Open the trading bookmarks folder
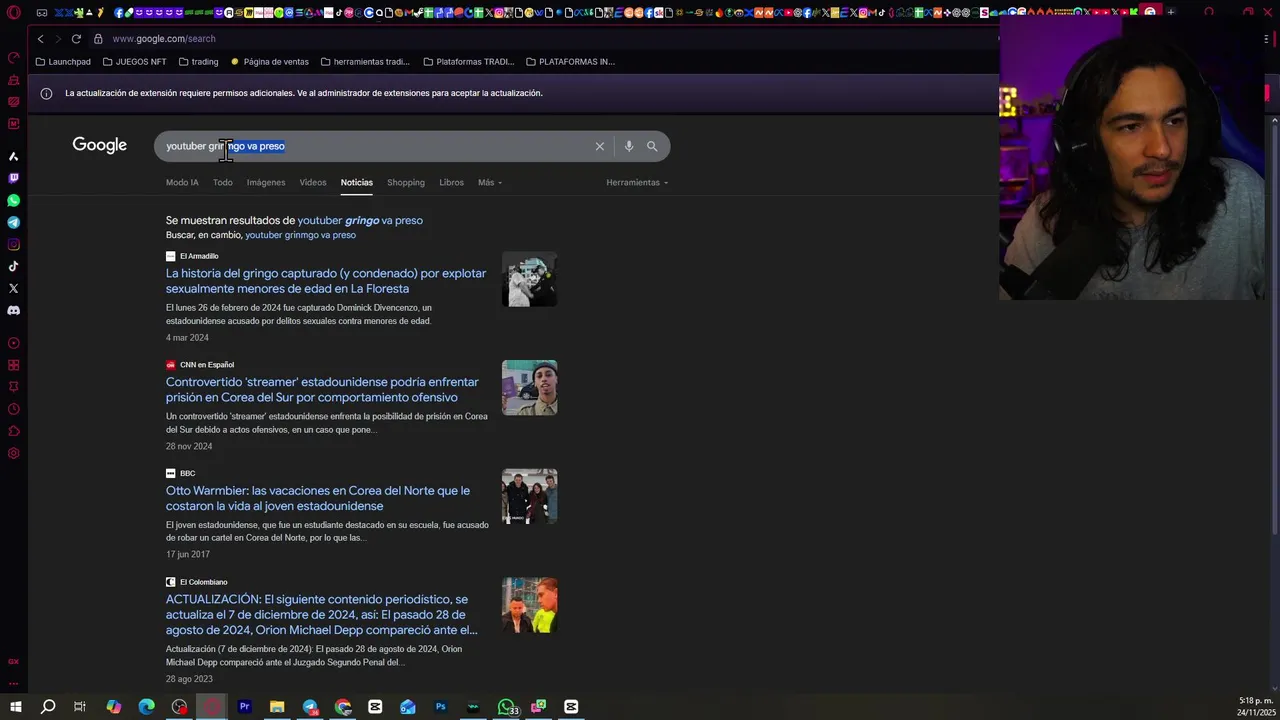The image size is (1280, 720). (x=198, y=62)
